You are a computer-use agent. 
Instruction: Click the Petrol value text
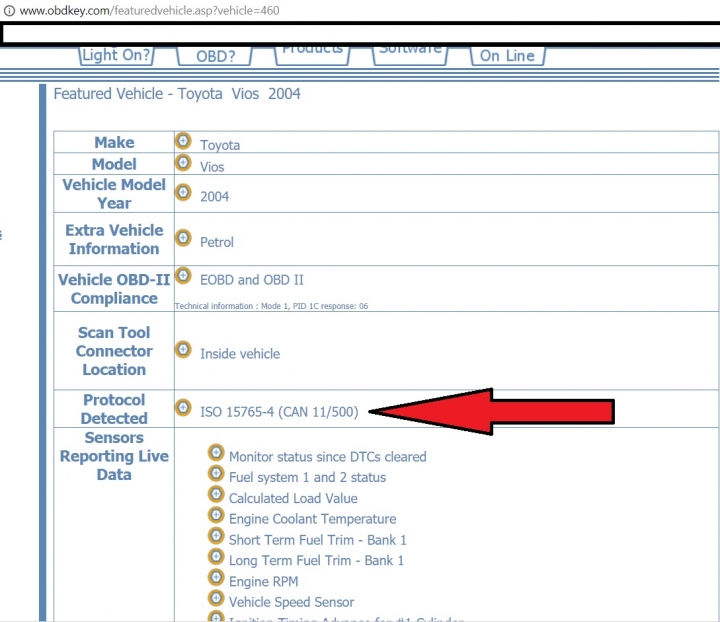coord(217,242)
